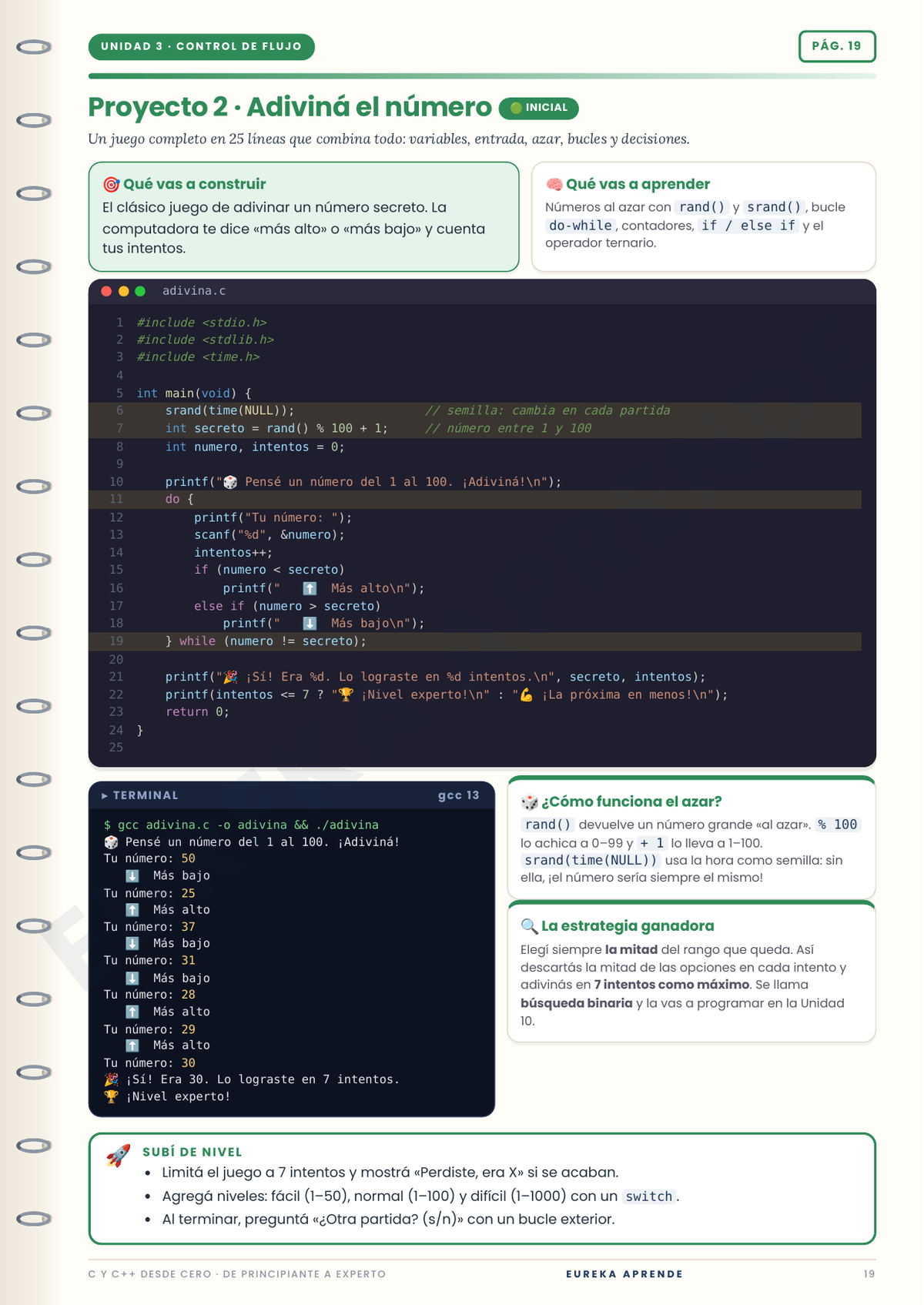Screen dimensions: 924x1305
Task: Click the La estrategia ganadora heading
Action: (x=628, y=926)
